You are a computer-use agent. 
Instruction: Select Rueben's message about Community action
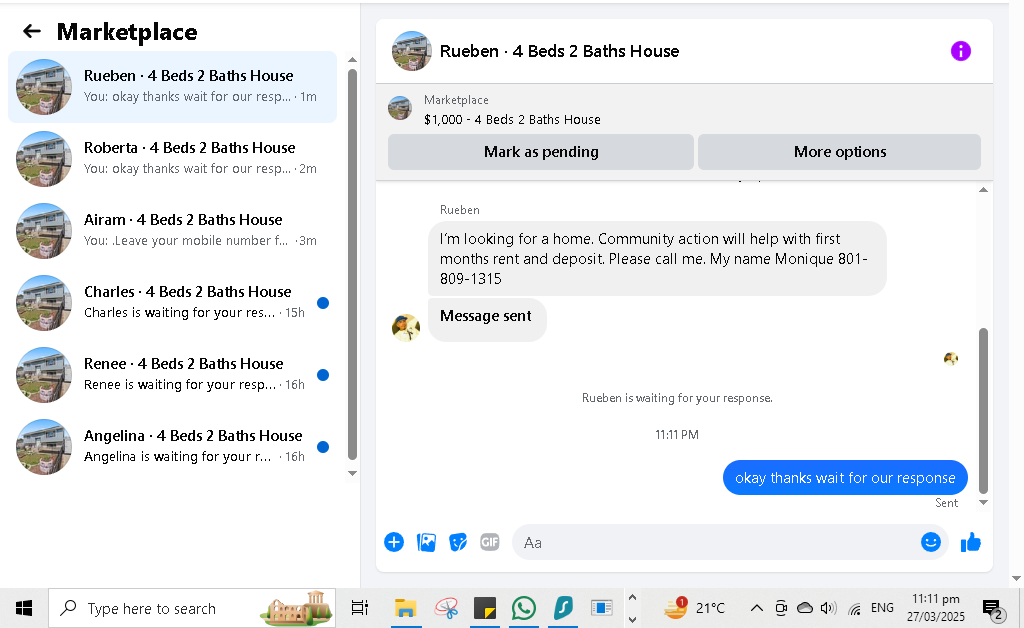(657, 259)
